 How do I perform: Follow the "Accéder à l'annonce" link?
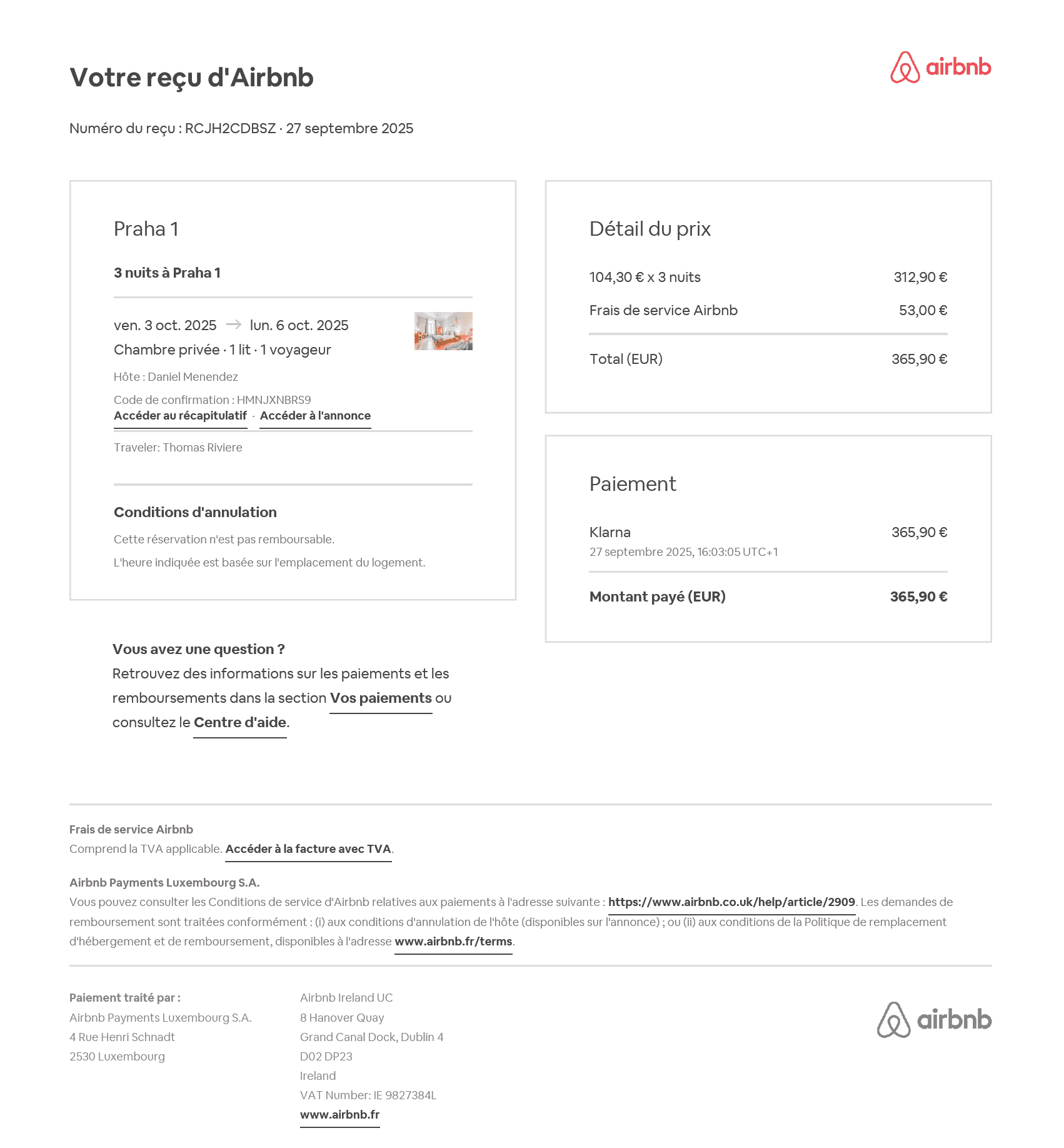(x=315, y=416)
